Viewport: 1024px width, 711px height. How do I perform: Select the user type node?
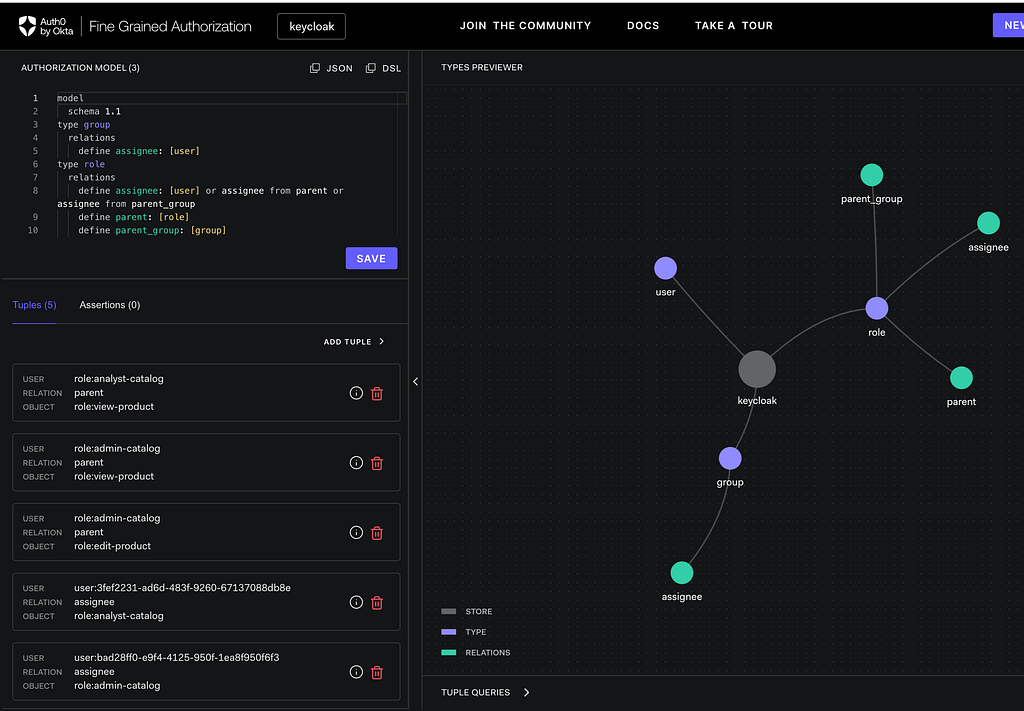[x=665, y=268]
